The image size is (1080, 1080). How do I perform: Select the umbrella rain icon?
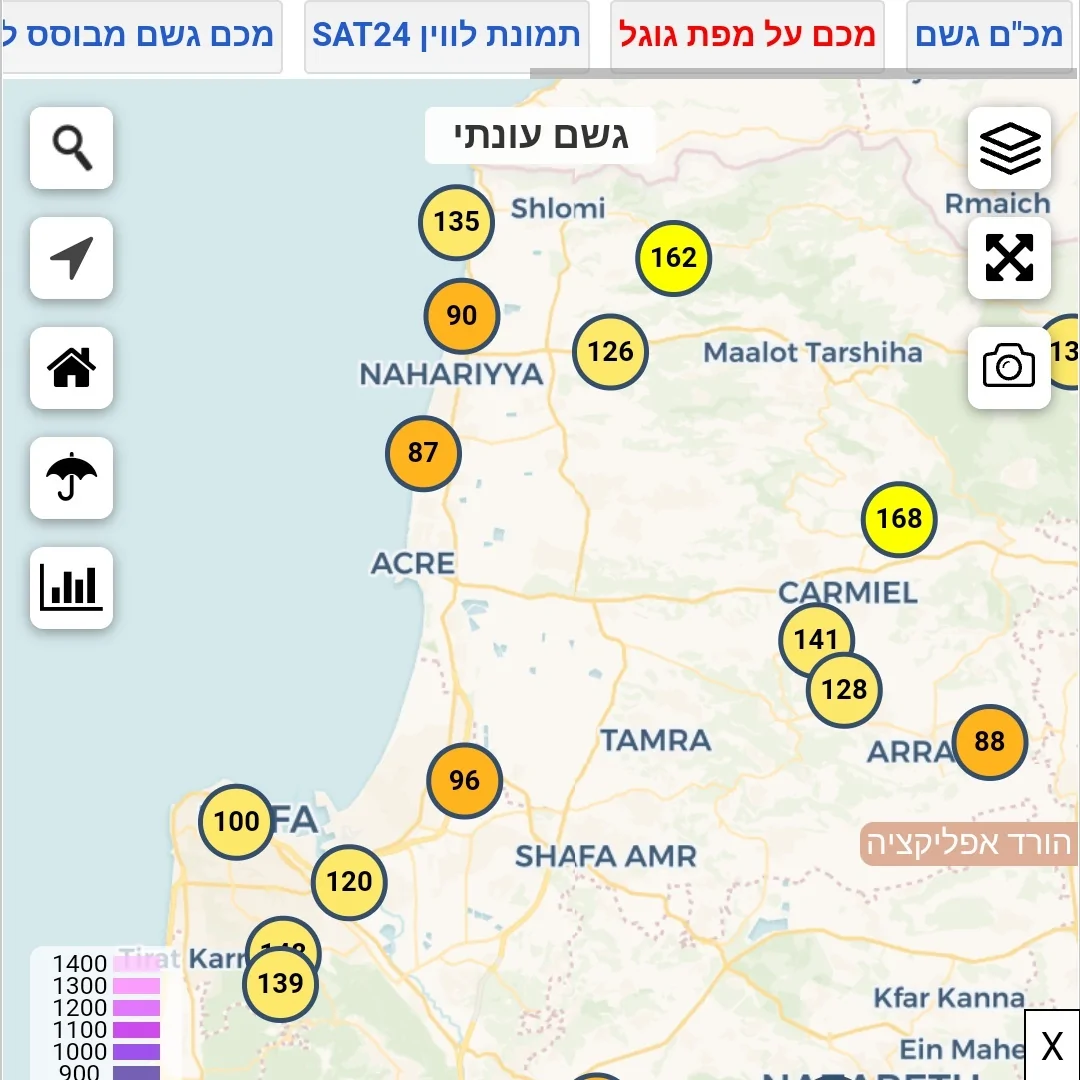pyautogui.click(x=71, y=477)
